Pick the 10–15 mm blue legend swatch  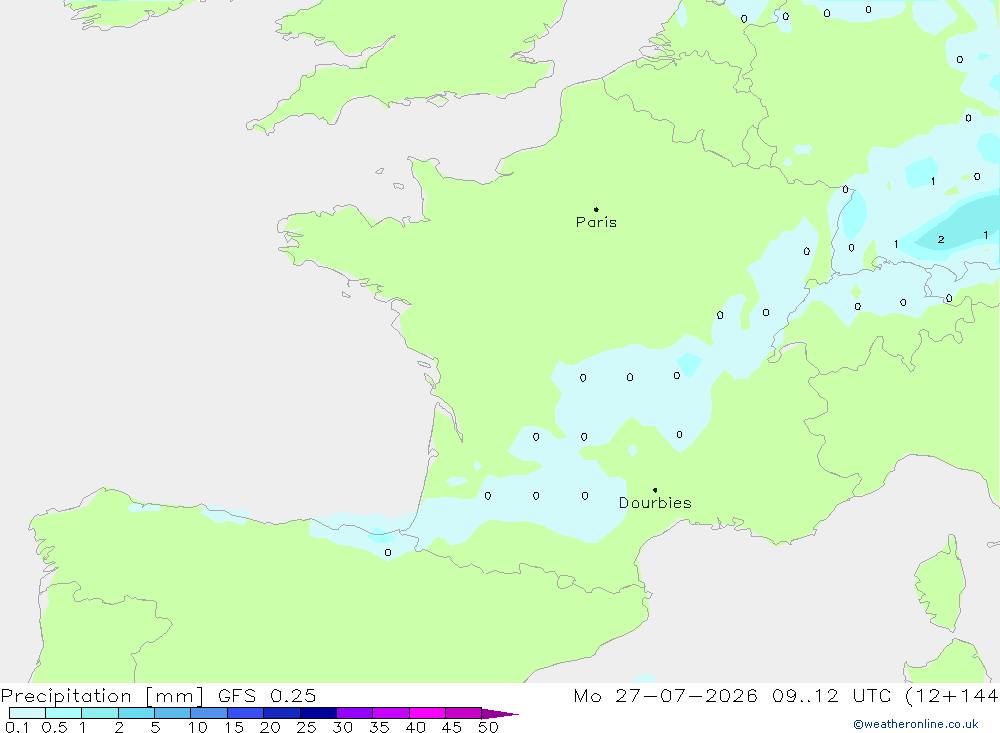tap(209, 713)
